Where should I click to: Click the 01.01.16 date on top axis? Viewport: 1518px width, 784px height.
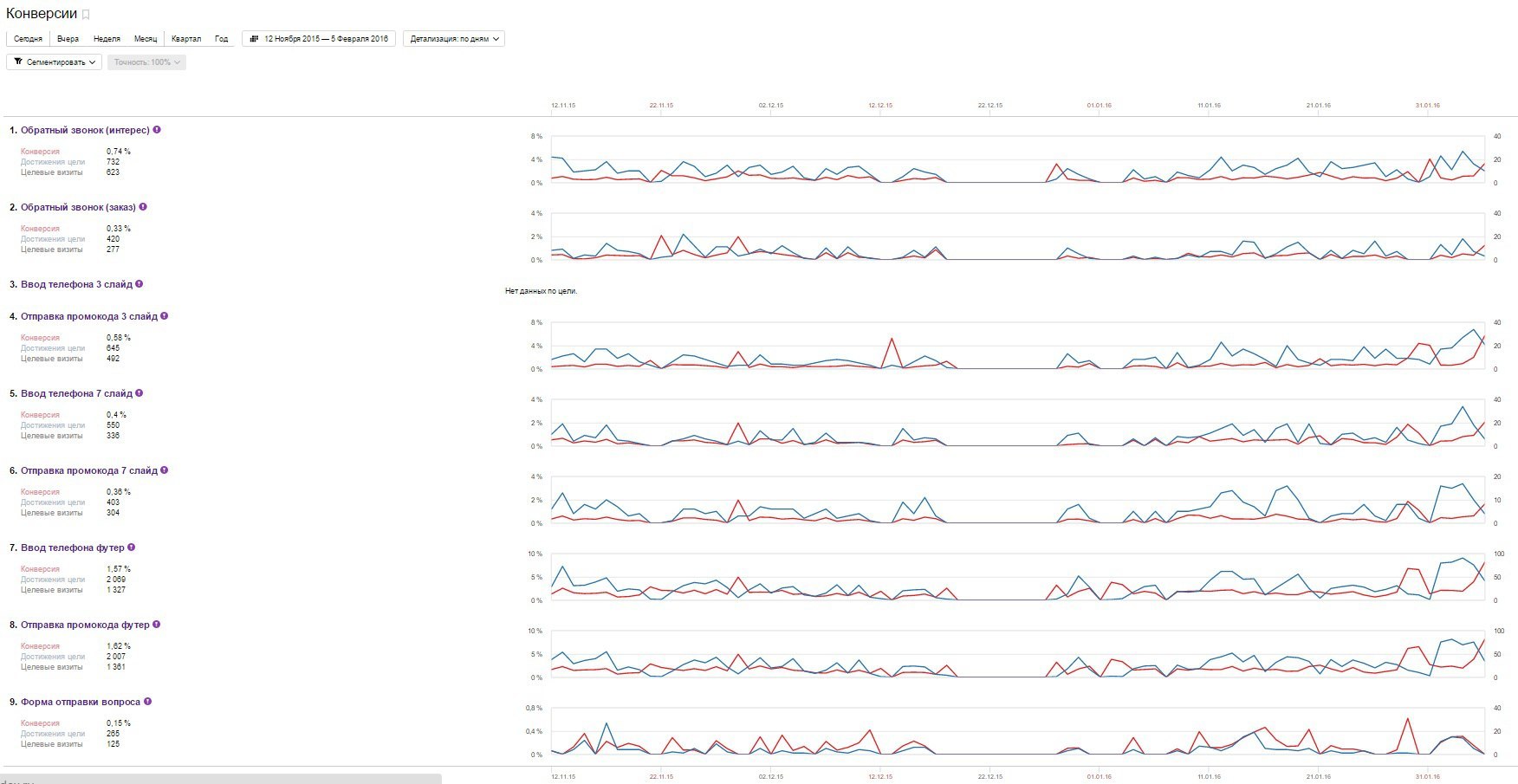pyautogui.click(x=1099, y=106)
